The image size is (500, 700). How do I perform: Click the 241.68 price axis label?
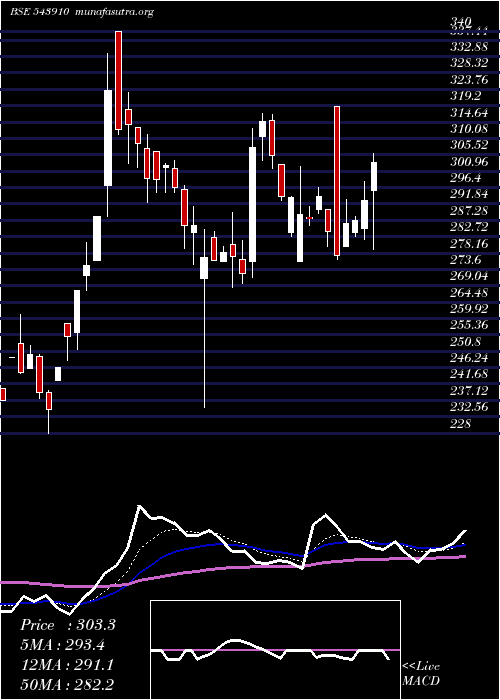[x=468, y=375]
